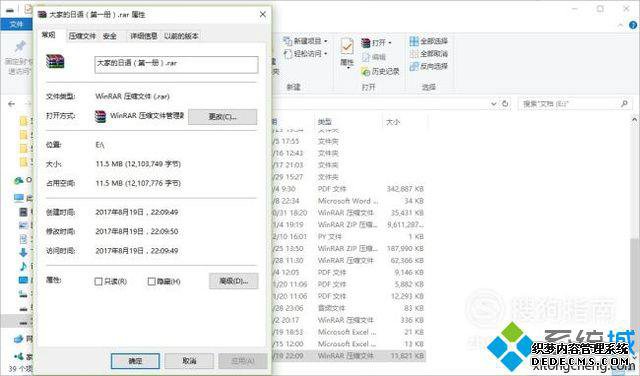Select the PDF row sized 12,293 KB
Screen dimensions: 640x376
(349, 296)
